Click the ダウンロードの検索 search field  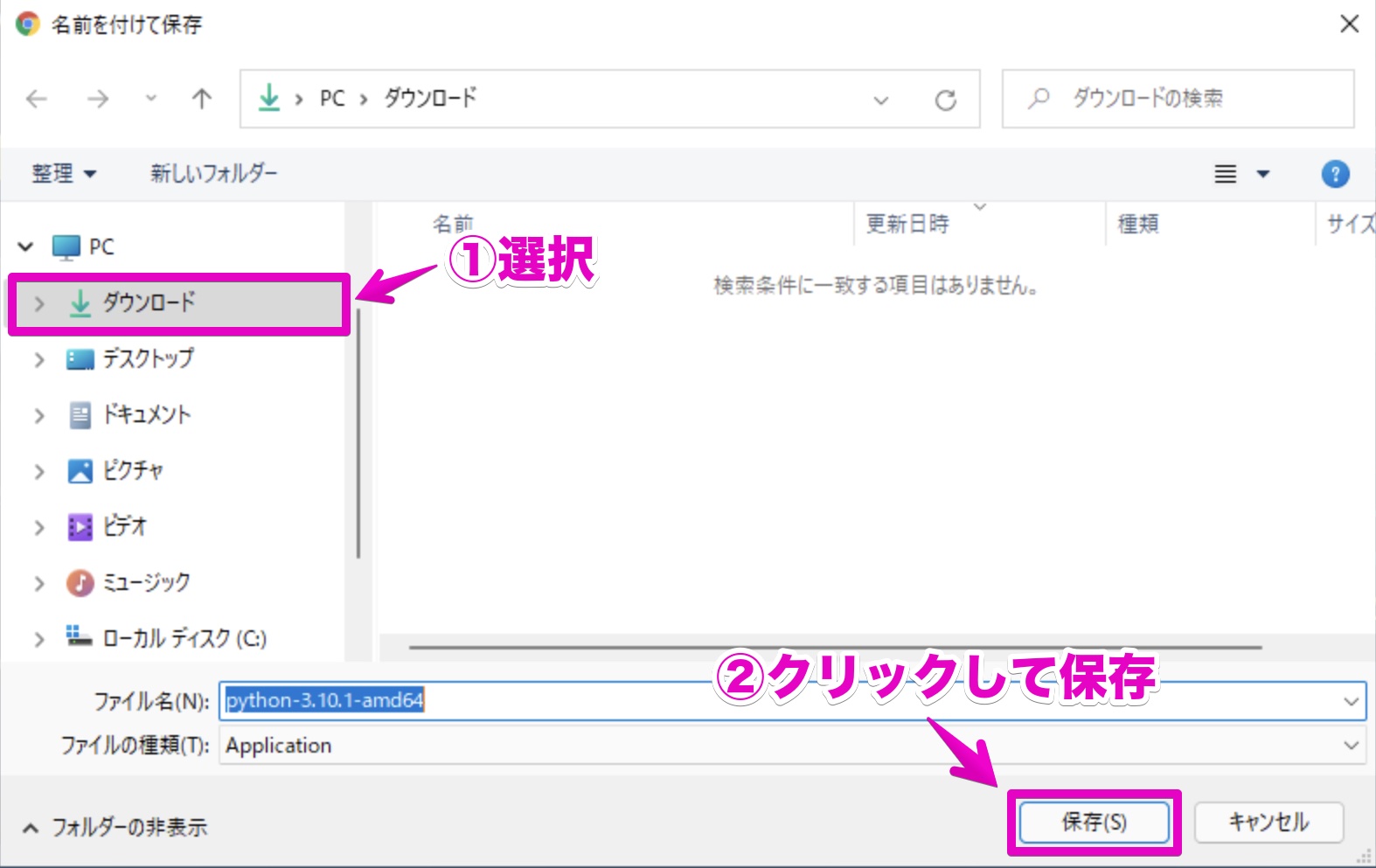point(1178,99)
